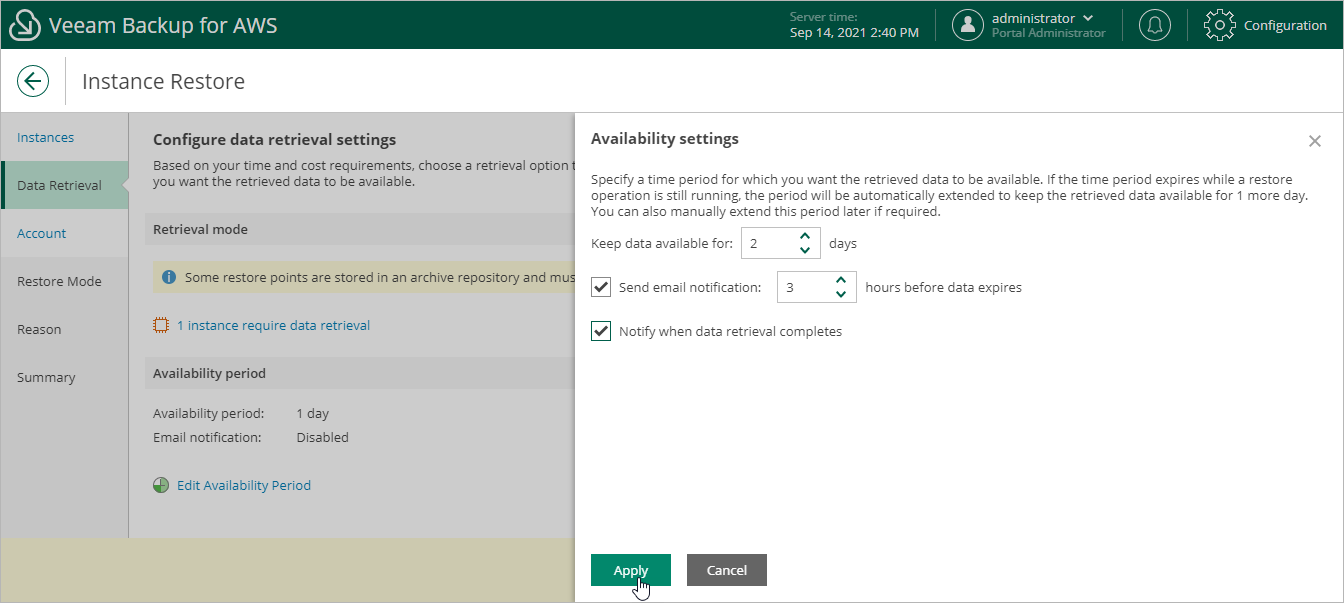This screenshot has height=603, width=1344.
Task: Click the email notification hours field
Action: 802,287
